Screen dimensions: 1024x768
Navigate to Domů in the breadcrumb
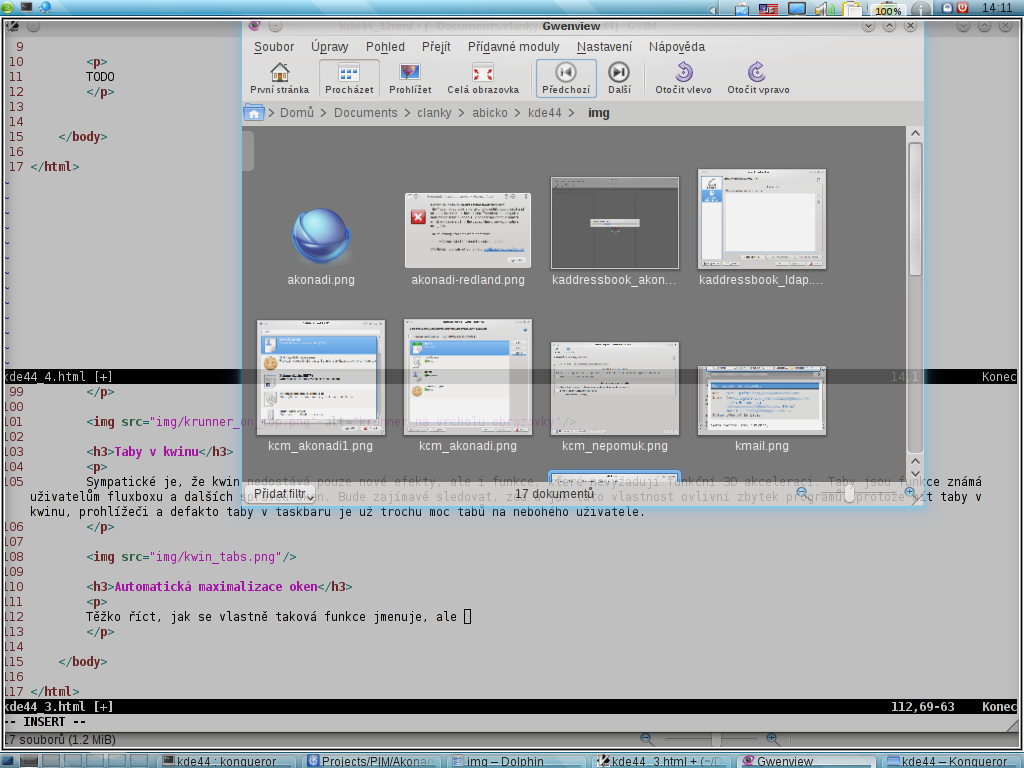coord(297,113)
